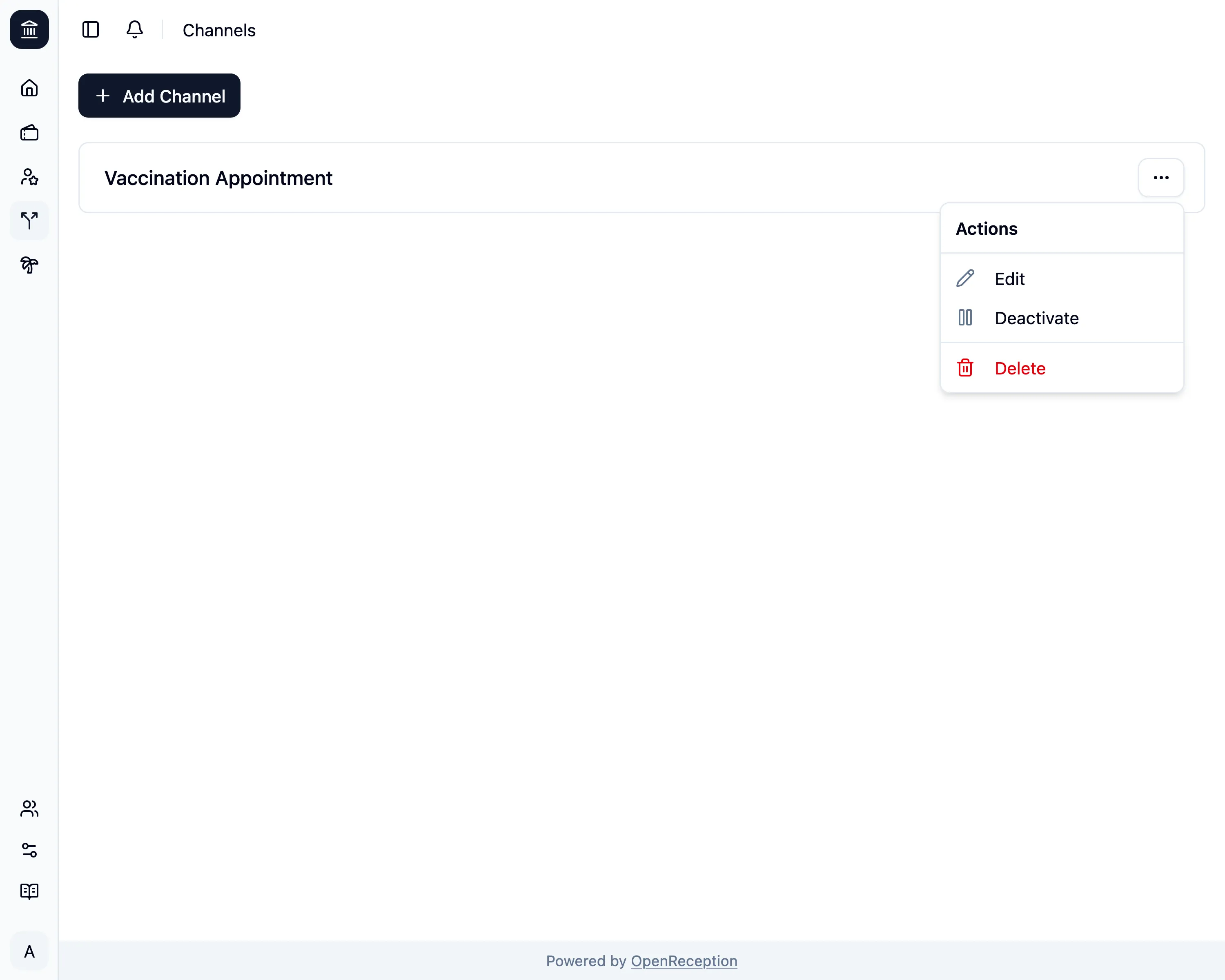Open the settings sliders icon in the sidebar
Viewport: 1225px width, 980px height.
pos(29,850)
